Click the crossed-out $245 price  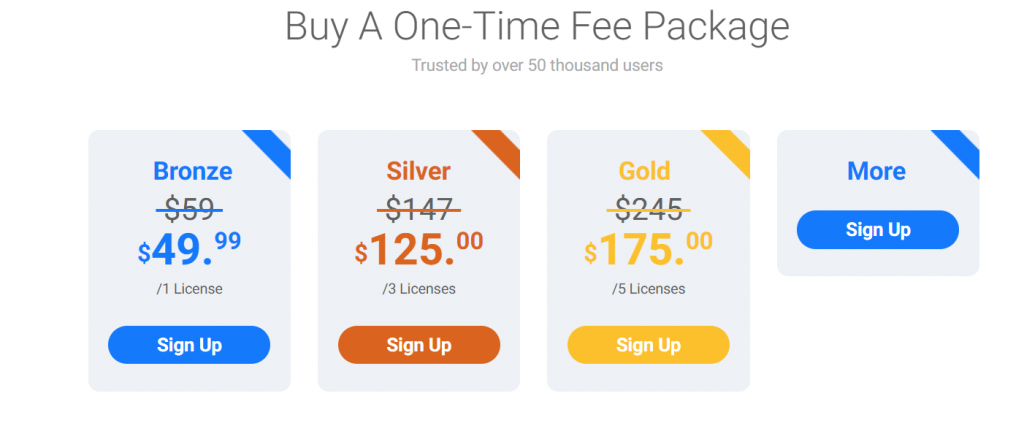648,210
